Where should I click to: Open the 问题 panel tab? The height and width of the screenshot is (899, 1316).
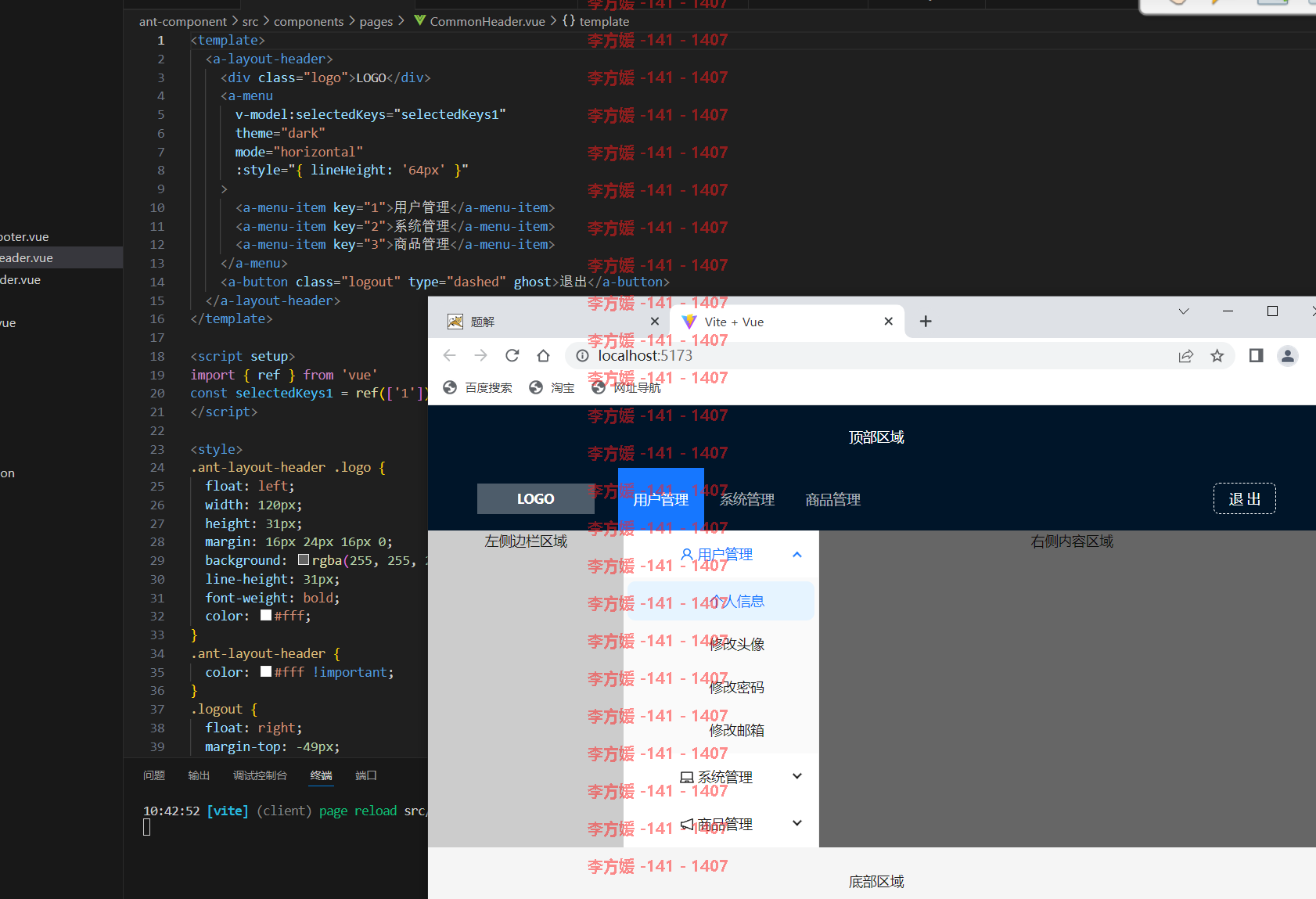pyautogui.click(x=154, y=775)
